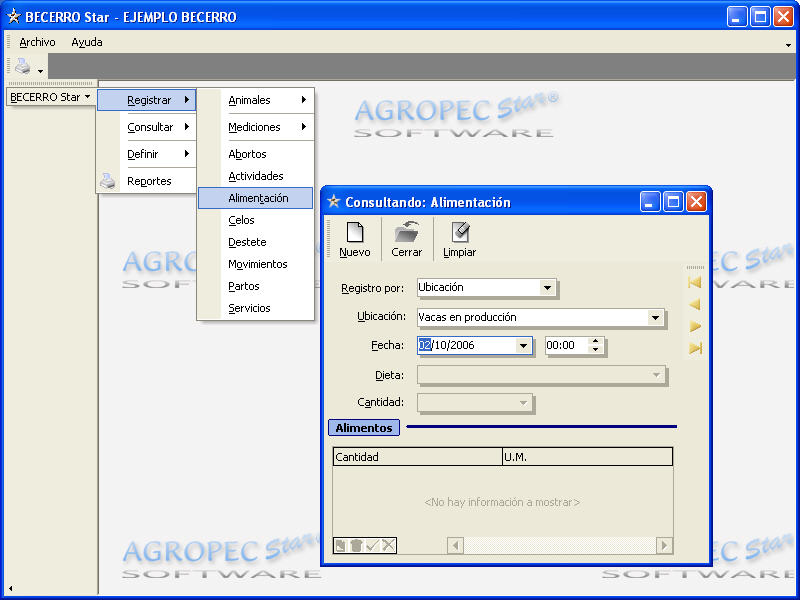800x600 pixels.
Task: Increase the time with spinner up arrow
Action: click(595, 341)
